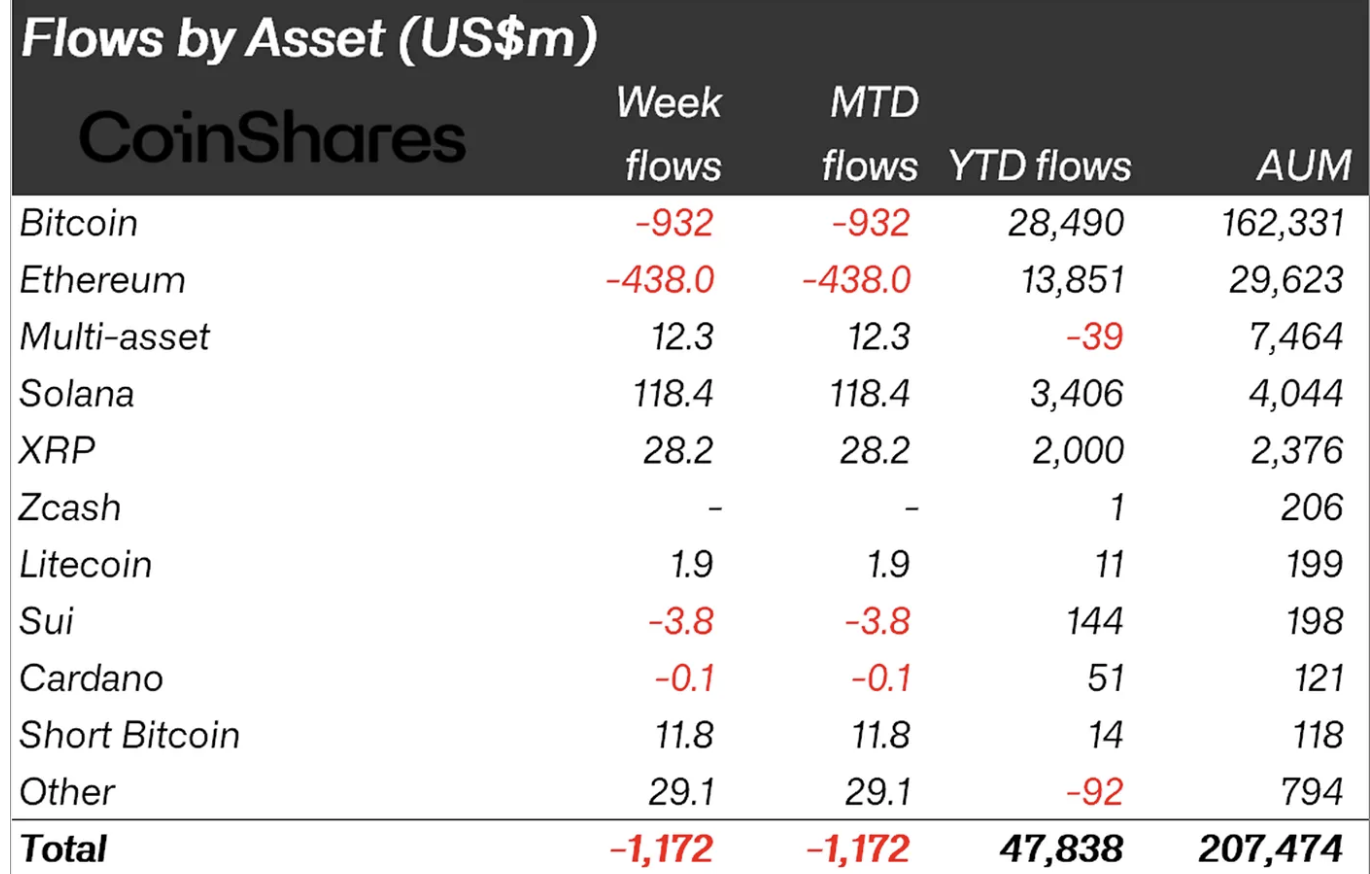Select the Short Bitcoin row label
The image size is (1370, 874).
pyautogui.click(x=130, y=735)
